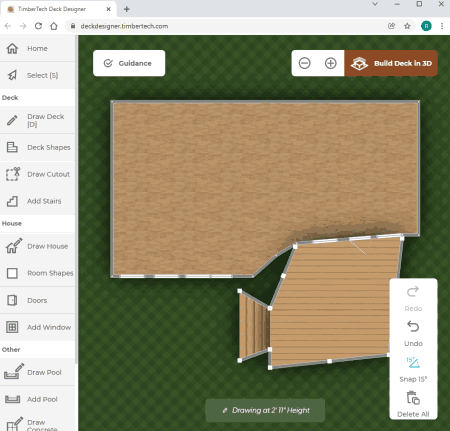The image size is (450, 431).
Task: Go to Home in the sidebar
Action: pyautogui.click(x=37, y=48)
